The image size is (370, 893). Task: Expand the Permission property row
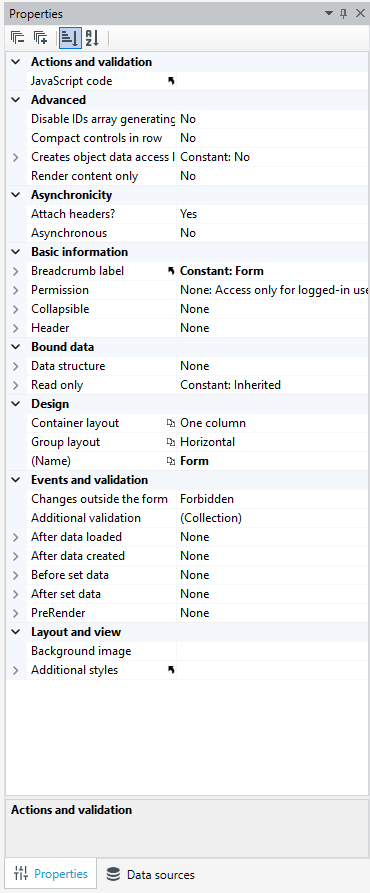pos(16,290)
